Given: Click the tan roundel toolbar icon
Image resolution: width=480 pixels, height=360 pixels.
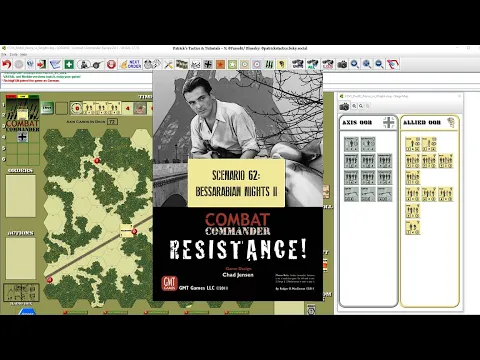Looking at the screenshot, I should 245,64.
